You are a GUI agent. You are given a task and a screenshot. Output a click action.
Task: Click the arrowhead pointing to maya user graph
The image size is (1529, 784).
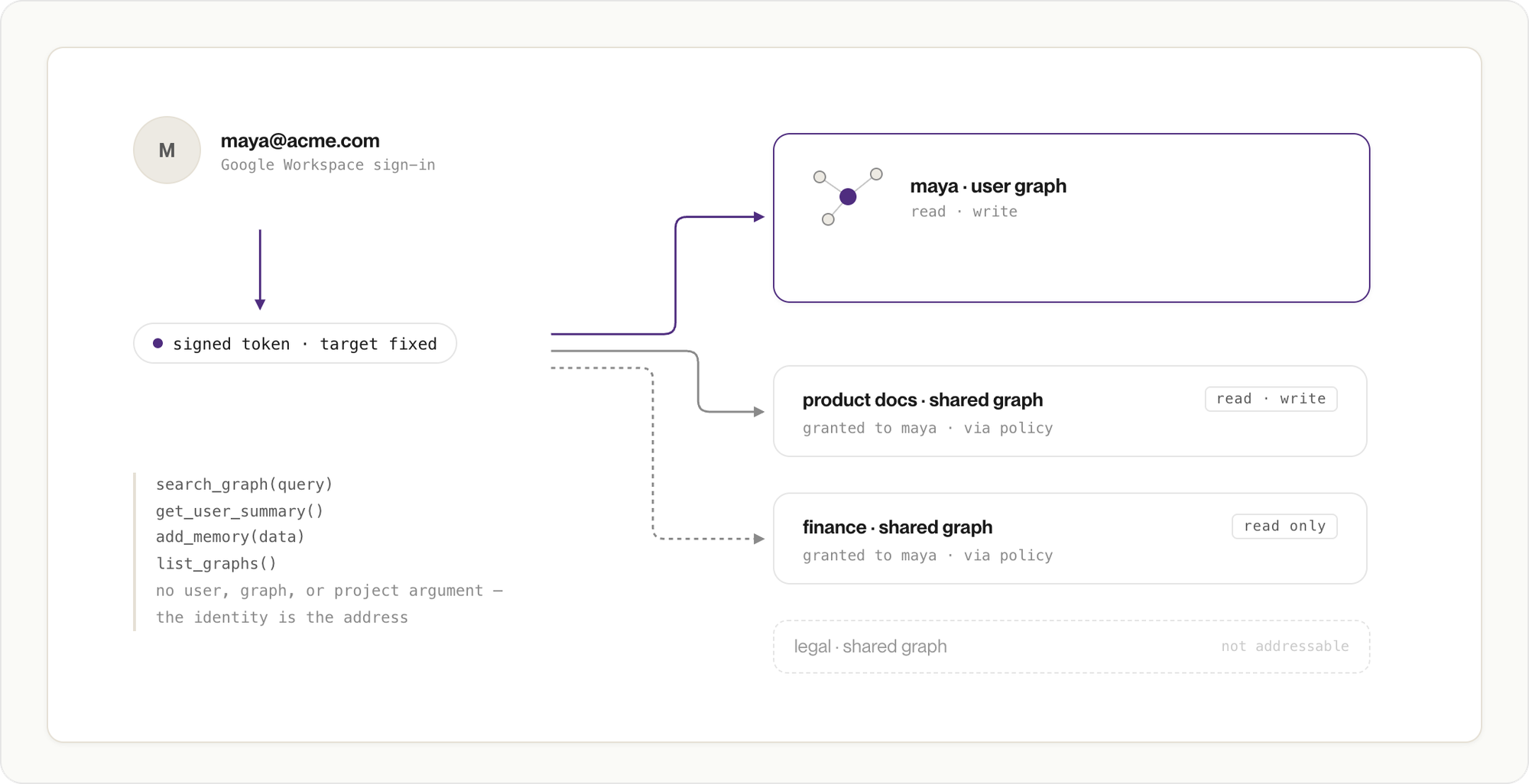[758, 217]
